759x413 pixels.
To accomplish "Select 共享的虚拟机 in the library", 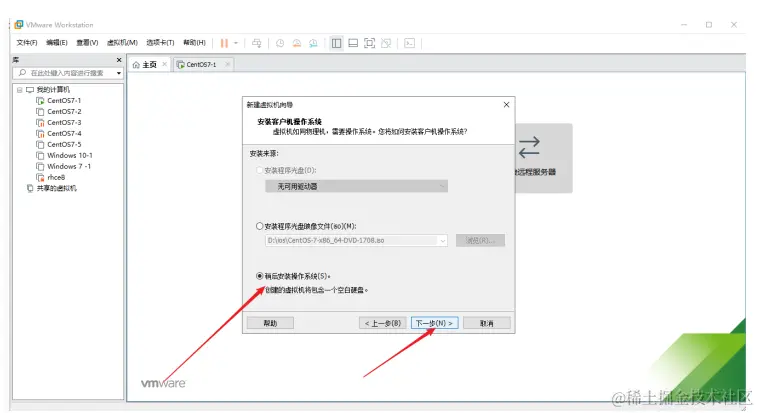I will pos(57,188).
